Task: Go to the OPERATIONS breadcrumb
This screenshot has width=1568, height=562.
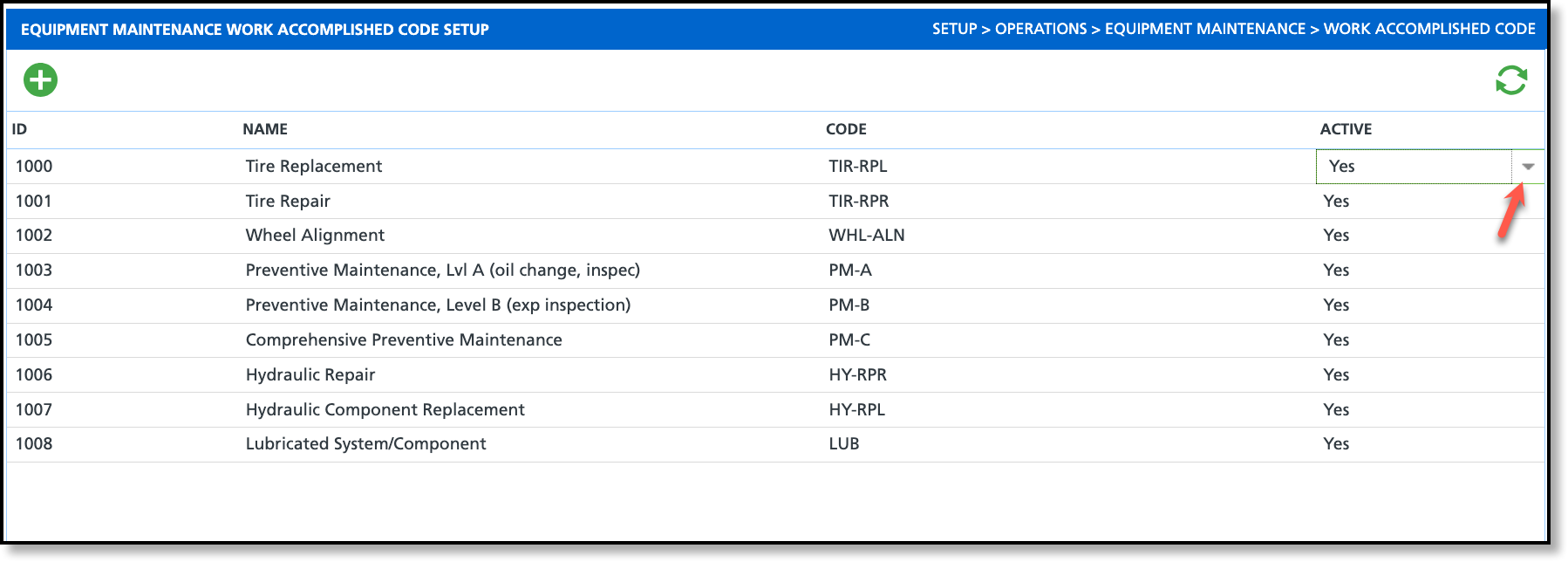Action: 1040,29
